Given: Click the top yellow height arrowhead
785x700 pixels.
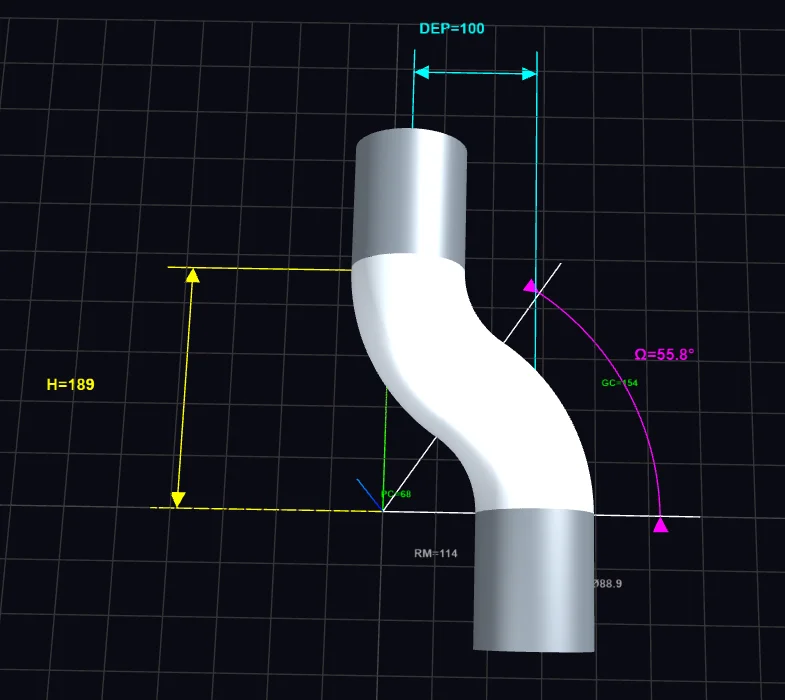Looking at the screenshot, I should coord(193,275).
